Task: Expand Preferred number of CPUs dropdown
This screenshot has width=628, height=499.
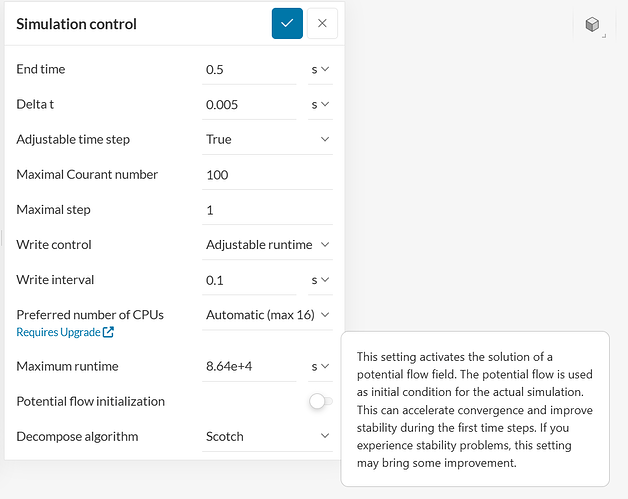Action: pyautogui.click(x=267, y=315)
